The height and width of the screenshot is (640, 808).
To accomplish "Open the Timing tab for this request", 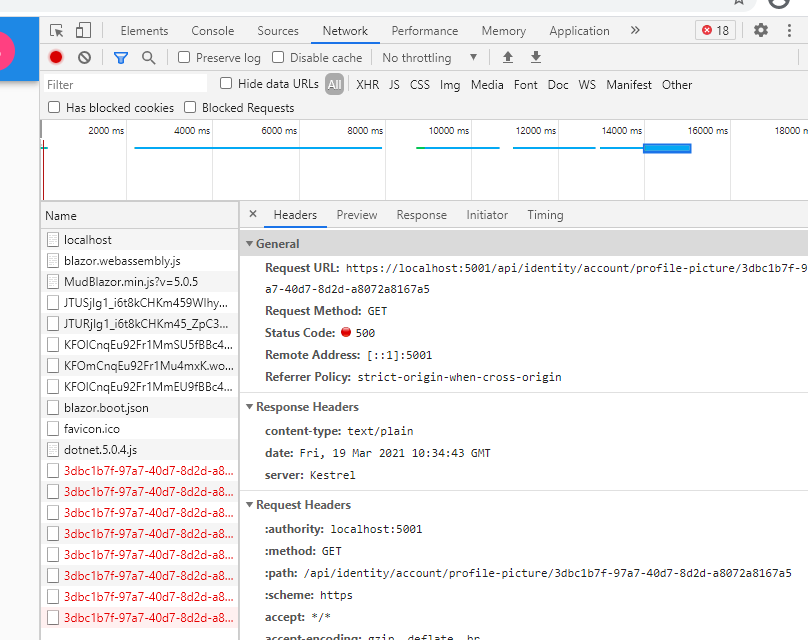I will 545,214.
